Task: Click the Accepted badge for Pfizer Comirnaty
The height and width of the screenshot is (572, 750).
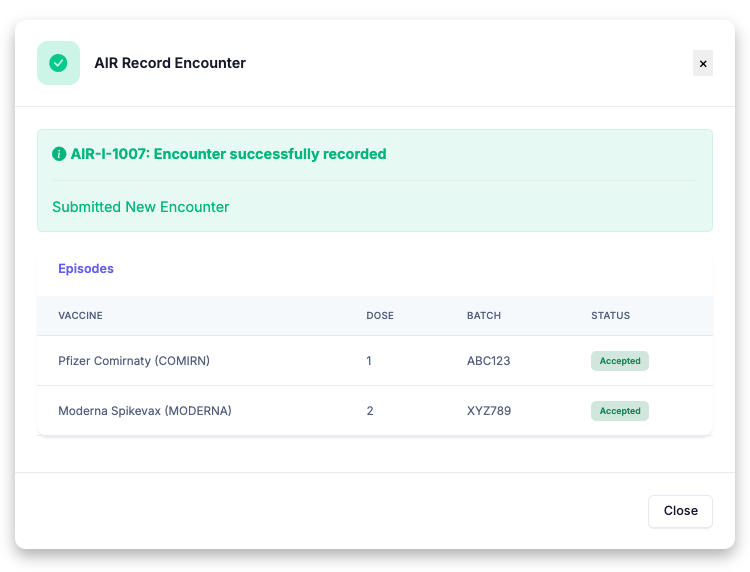Action: click(620, 361)
